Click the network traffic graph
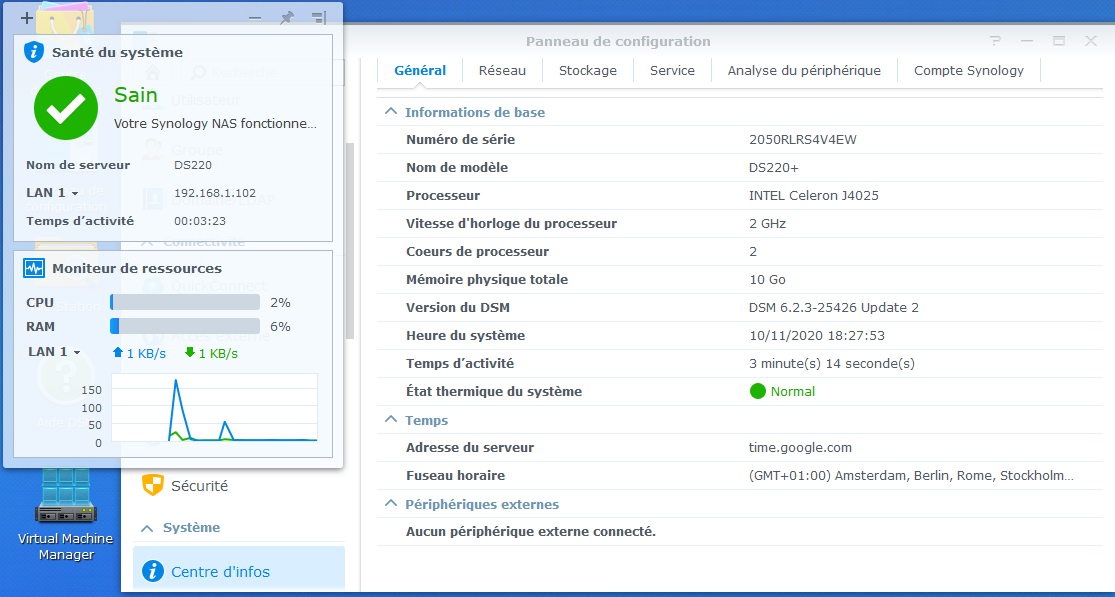This screenshot has width=1115, height=597. point(214,408)
